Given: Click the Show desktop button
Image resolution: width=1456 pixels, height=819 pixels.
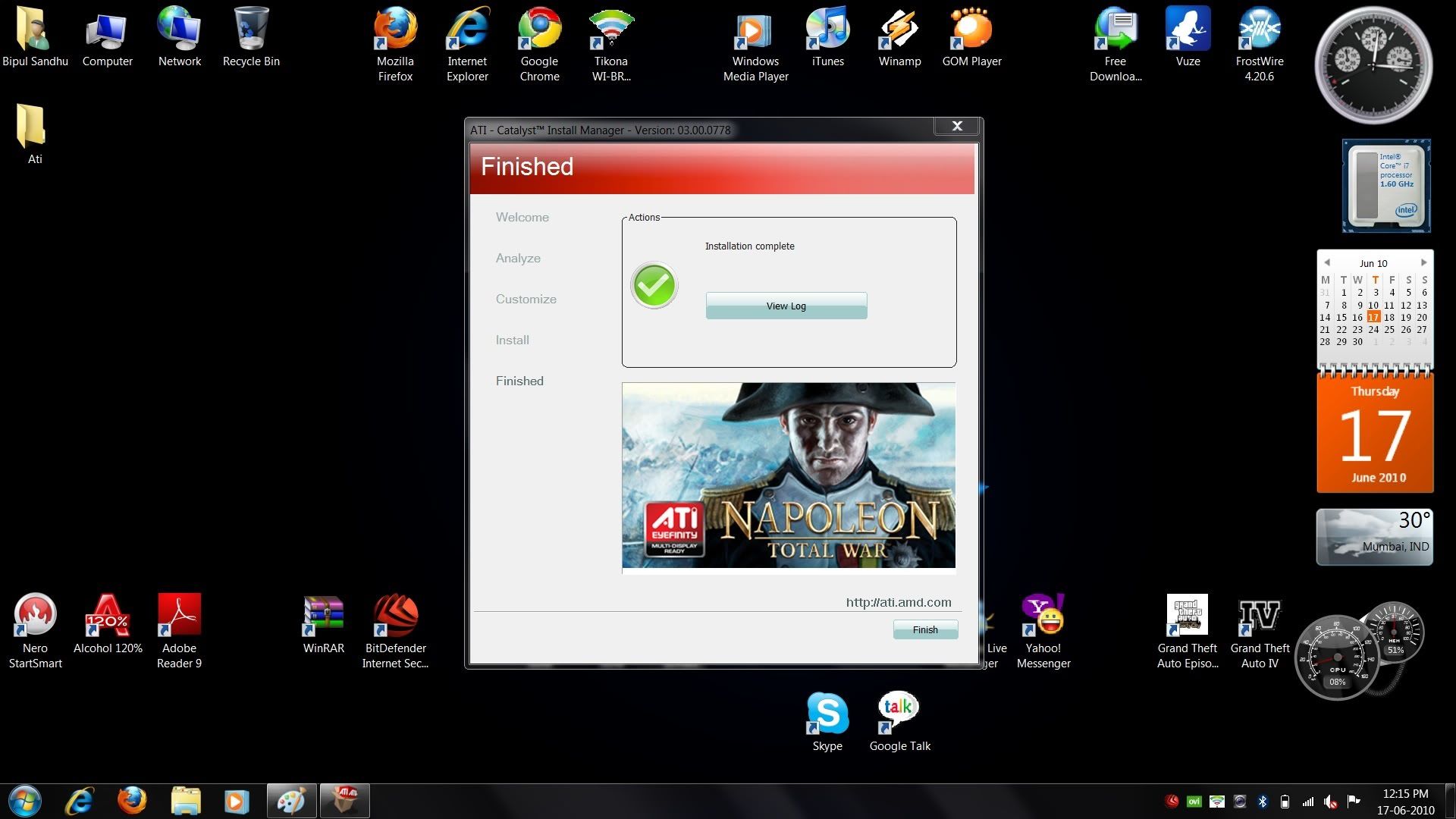Looking at the screenshot, I should 1450,802.
